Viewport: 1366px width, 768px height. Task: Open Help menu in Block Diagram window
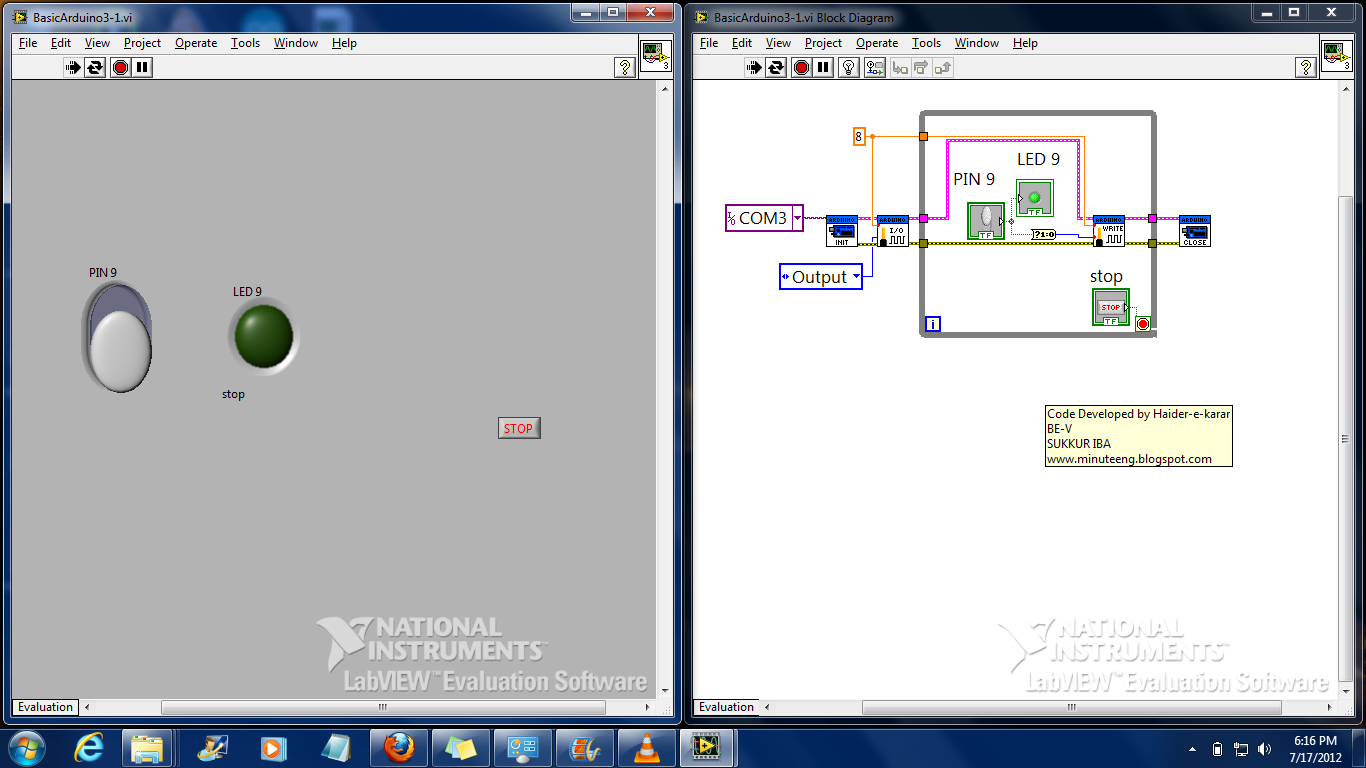point(1025,43)
